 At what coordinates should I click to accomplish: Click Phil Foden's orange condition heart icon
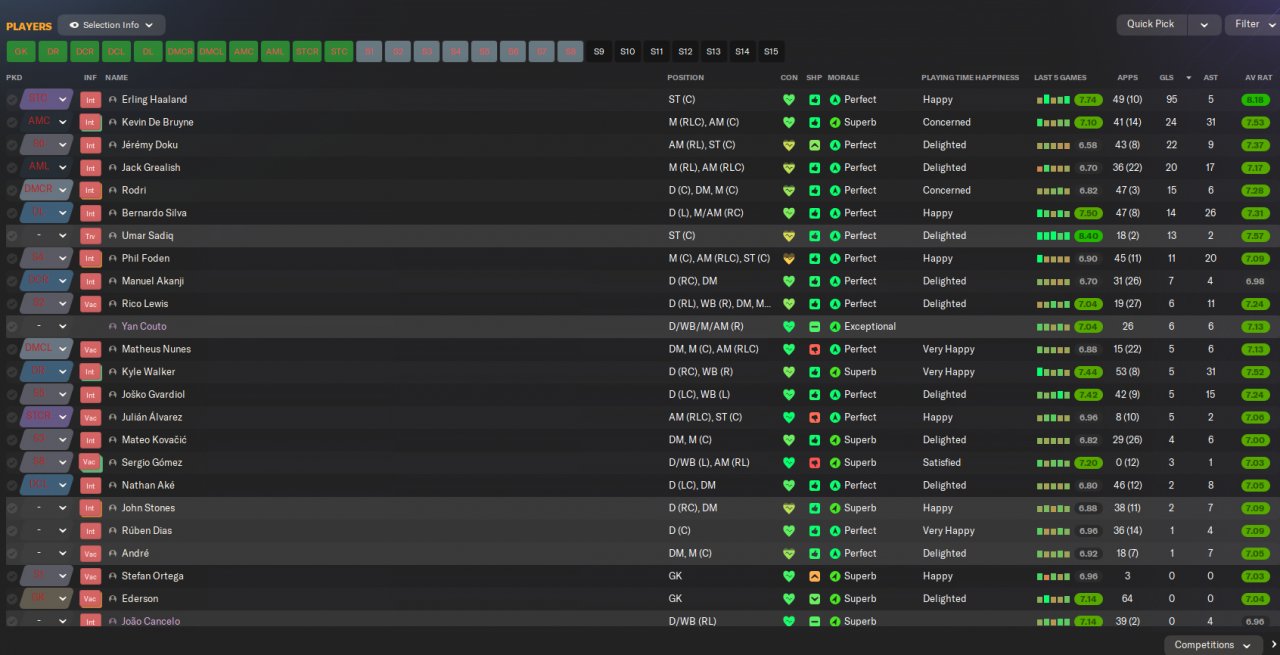pos(789,259)
